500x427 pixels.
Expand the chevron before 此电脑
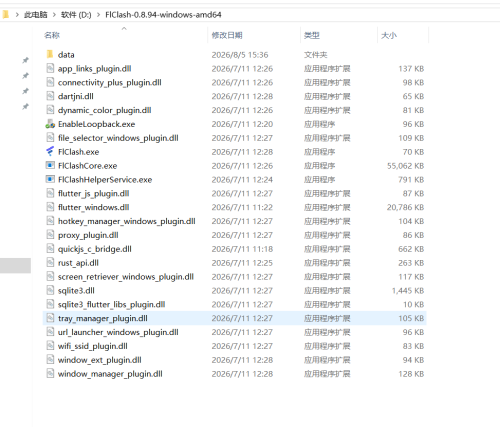click(x=17, y=15)
